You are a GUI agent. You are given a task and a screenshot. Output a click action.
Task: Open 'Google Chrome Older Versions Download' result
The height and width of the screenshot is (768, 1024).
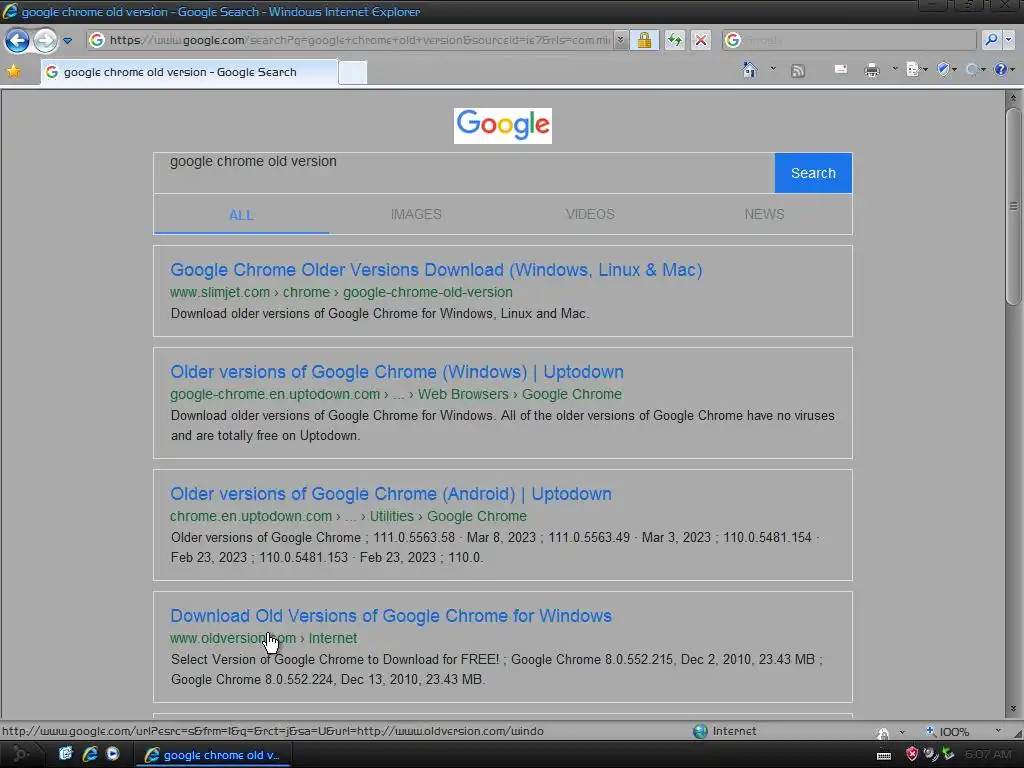436,270
